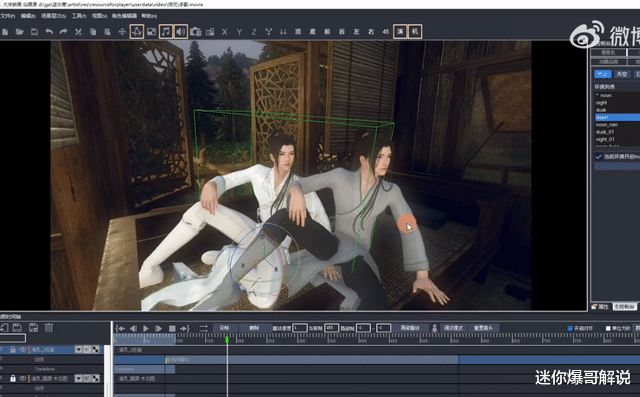Click the green timeline playhead marker
Image resolution: width=640 pixels, height=397 pixels.
point(227,339)
